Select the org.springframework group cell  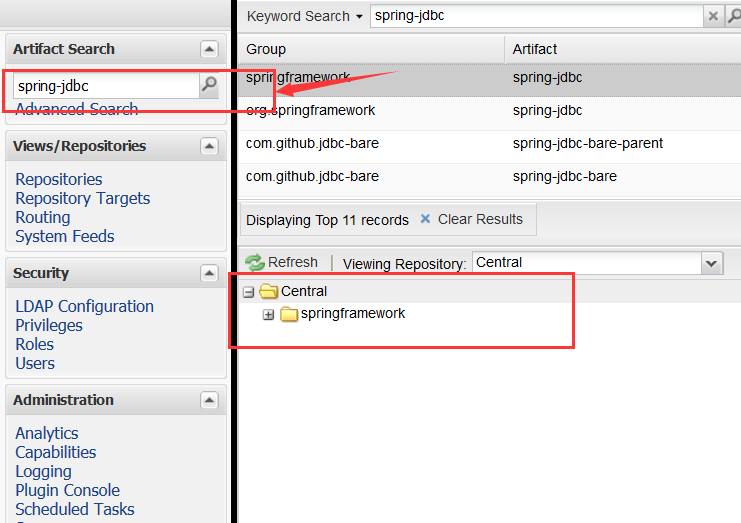tap(310, 111)
